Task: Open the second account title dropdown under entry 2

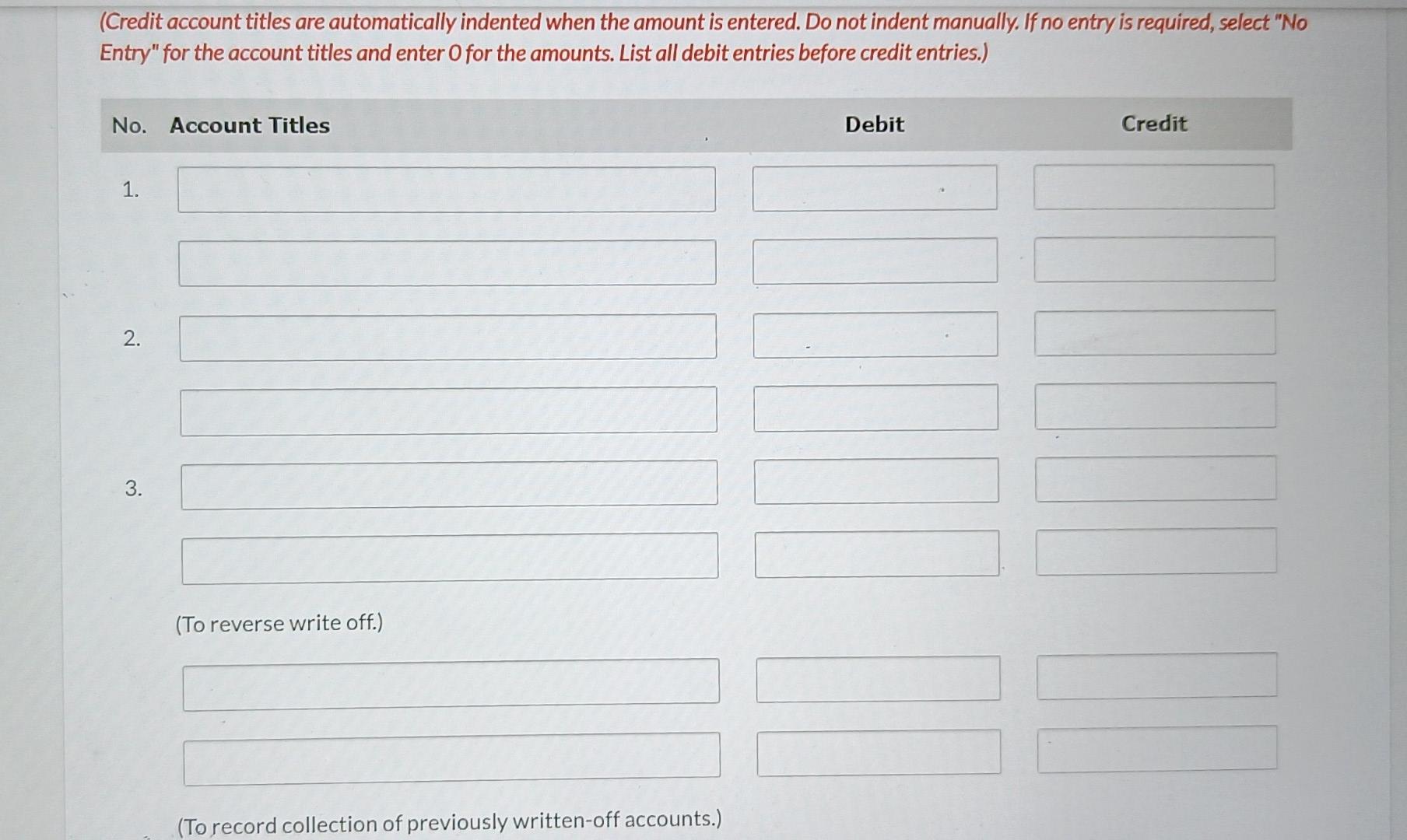Action: tap(447, 408)
